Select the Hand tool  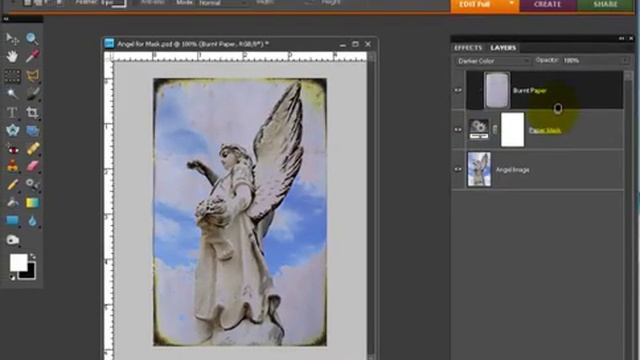tap(12, 56)
